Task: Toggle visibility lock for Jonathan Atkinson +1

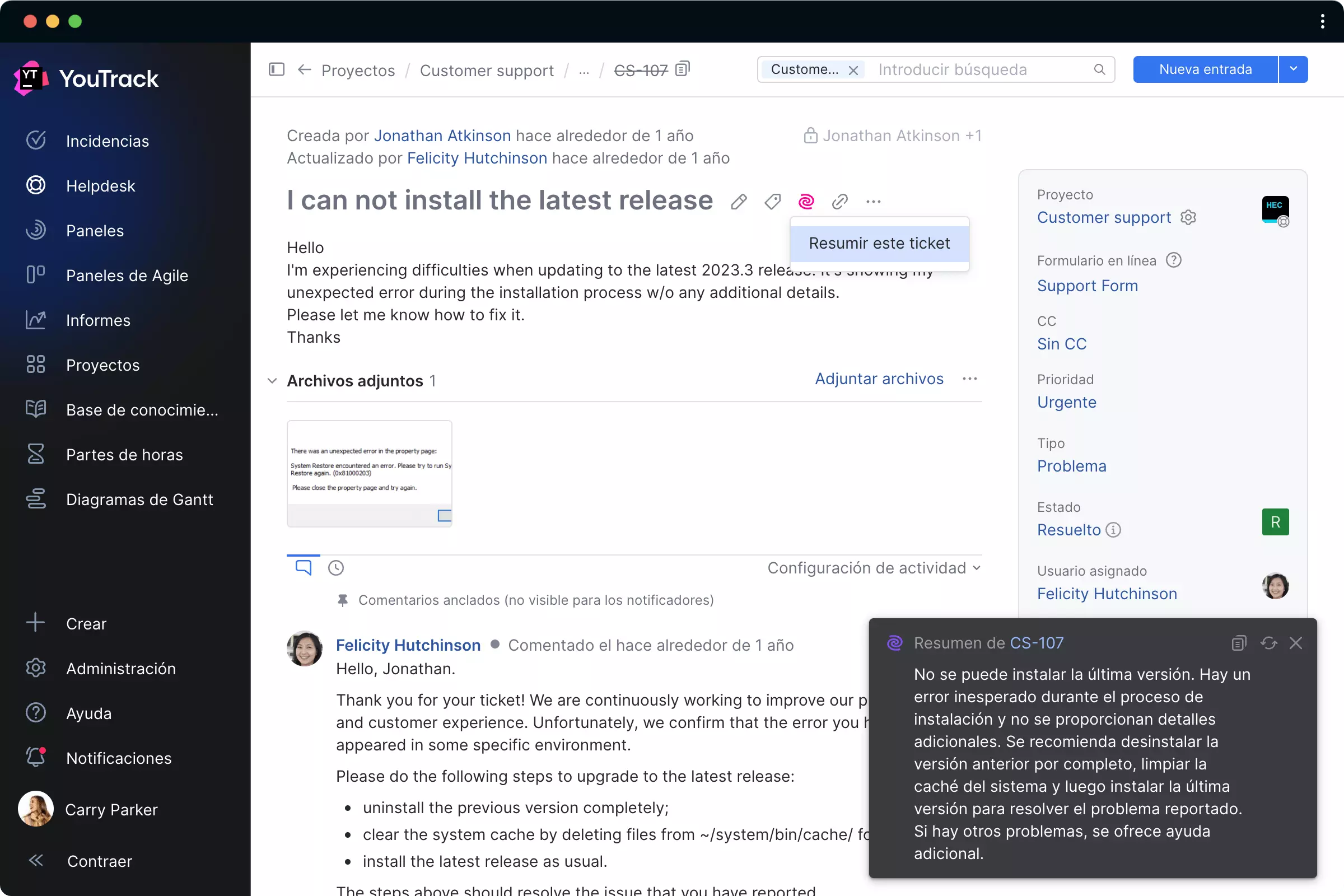Action: (x=810, y=136)
